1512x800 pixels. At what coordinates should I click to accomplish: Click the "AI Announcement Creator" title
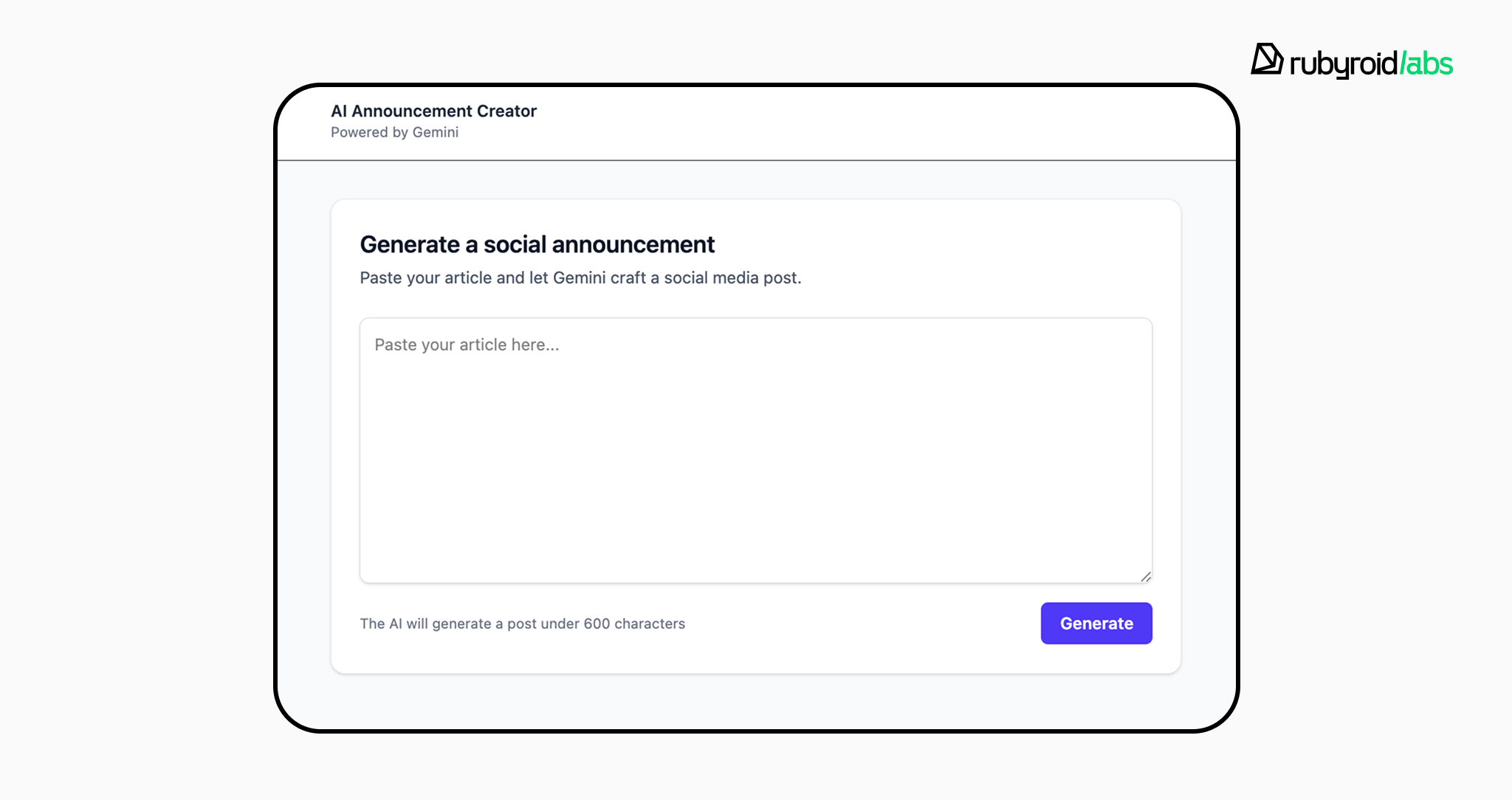coord(433,111)
